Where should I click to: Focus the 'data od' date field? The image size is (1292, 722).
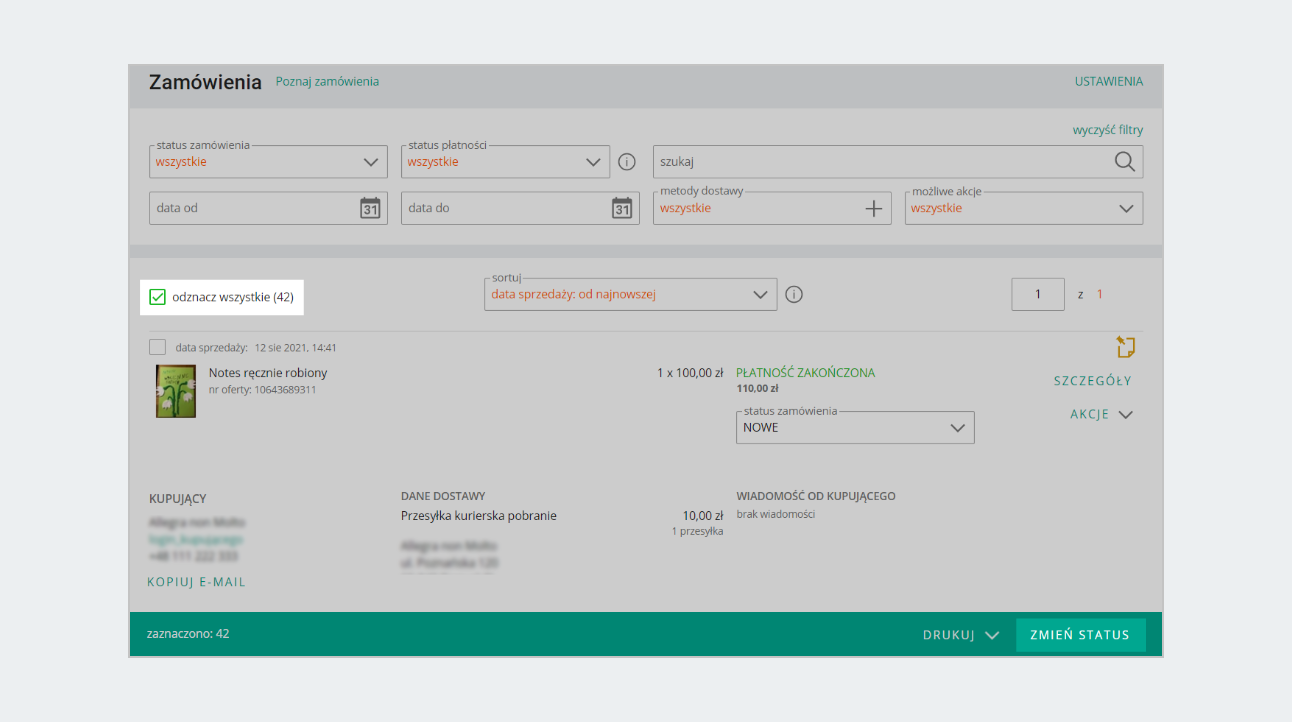[x=268, y=208]
